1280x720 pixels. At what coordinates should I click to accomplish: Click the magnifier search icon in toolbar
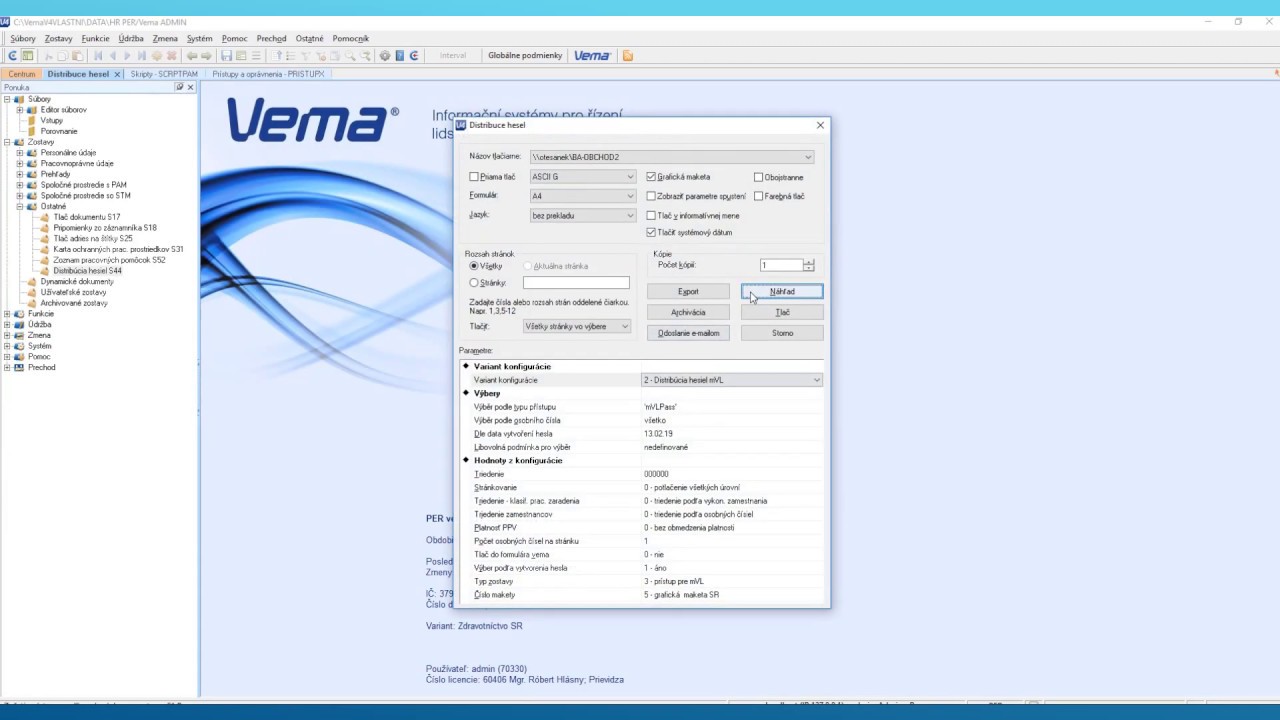pos(352,56)
